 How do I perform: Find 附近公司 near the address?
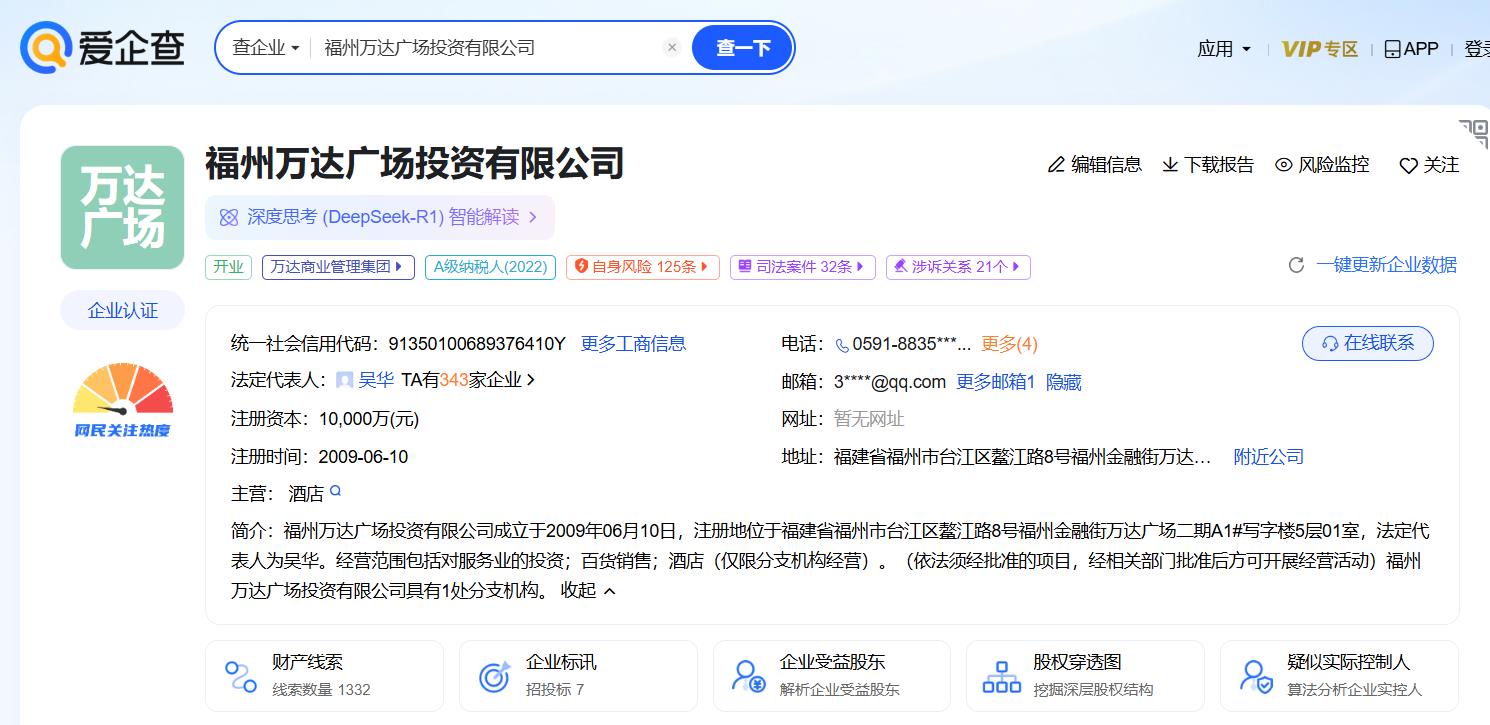pyautogui.click(x=1269, y=457)
